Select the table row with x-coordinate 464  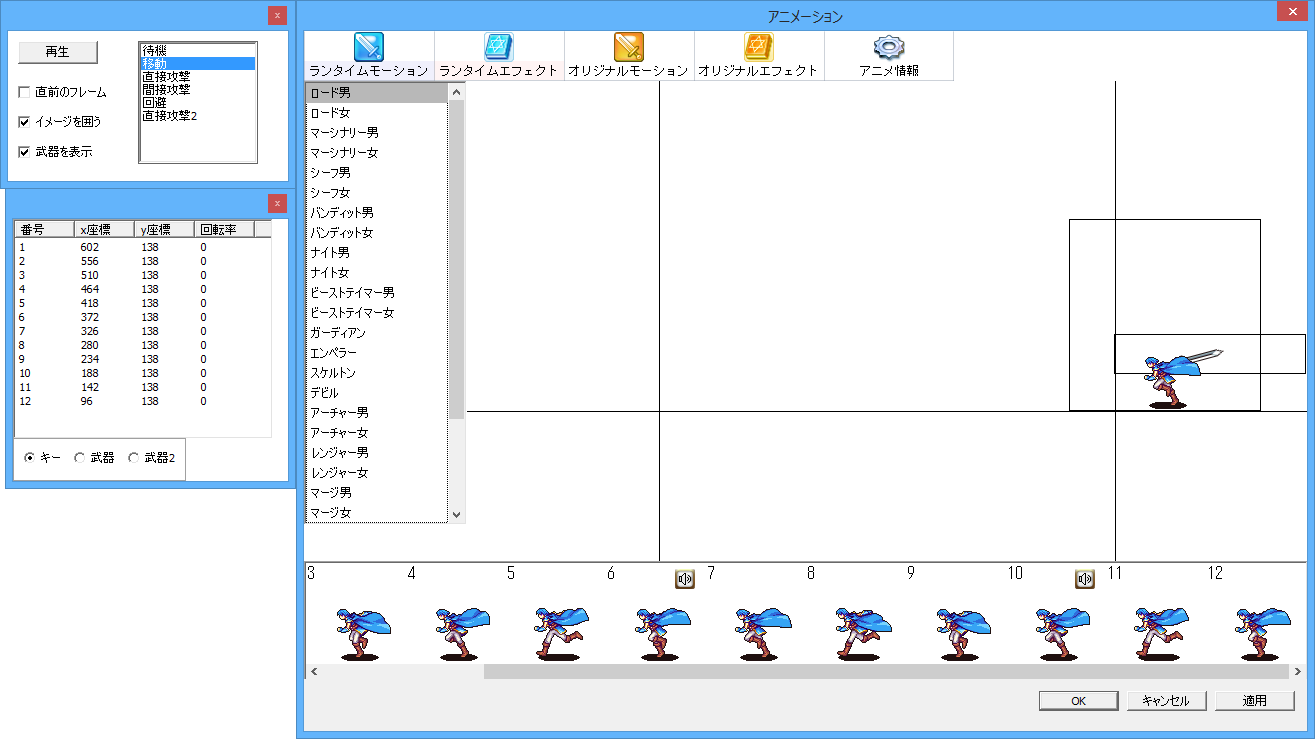pyautogui.click(x=142, y=289)
